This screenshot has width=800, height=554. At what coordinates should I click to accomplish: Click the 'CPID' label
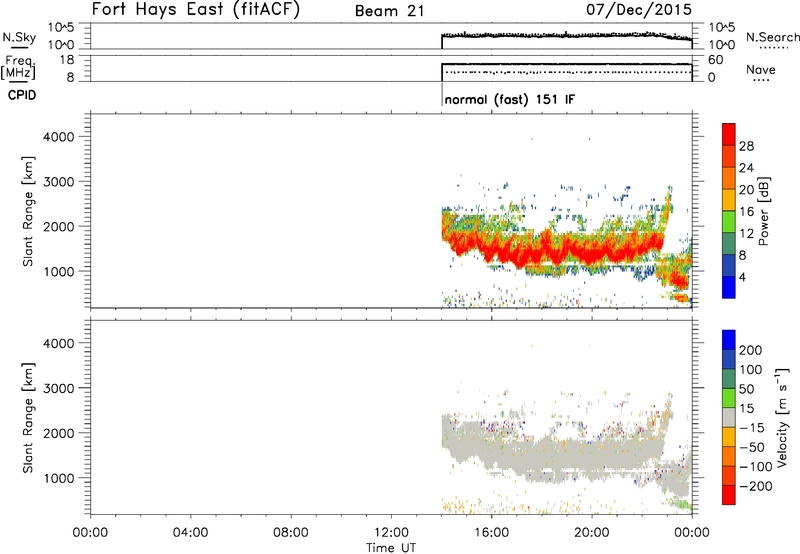(x=22, y=95)
